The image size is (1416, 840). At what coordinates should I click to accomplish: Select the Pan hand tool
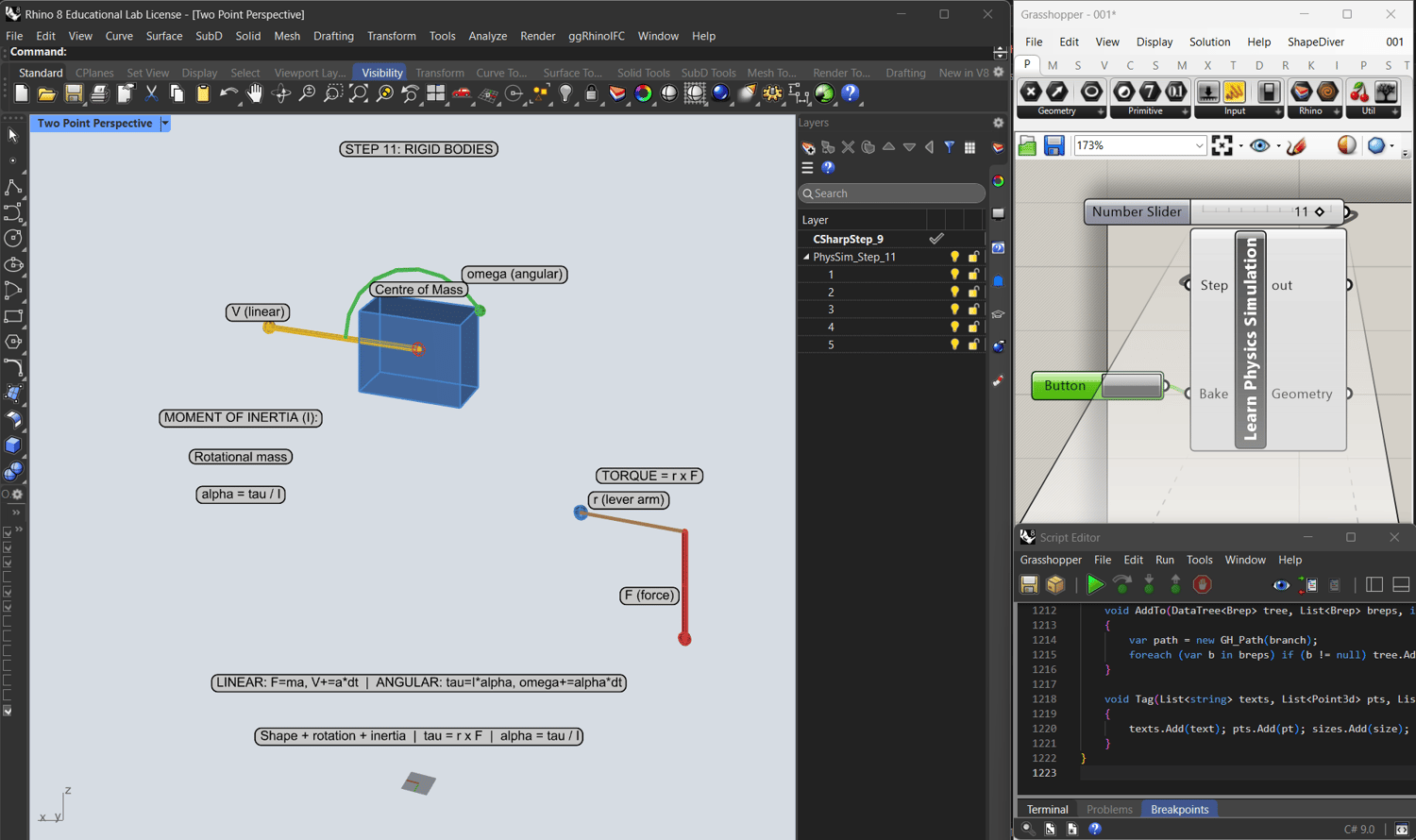click(x=255, y=93)
